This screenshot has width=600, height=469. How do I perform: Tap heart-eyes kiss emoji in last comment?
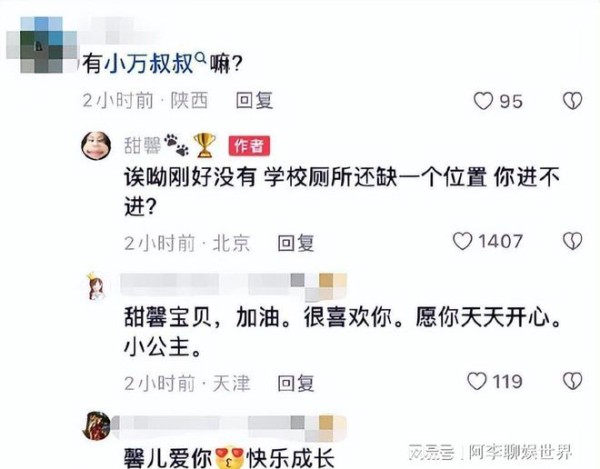[230, 457]
